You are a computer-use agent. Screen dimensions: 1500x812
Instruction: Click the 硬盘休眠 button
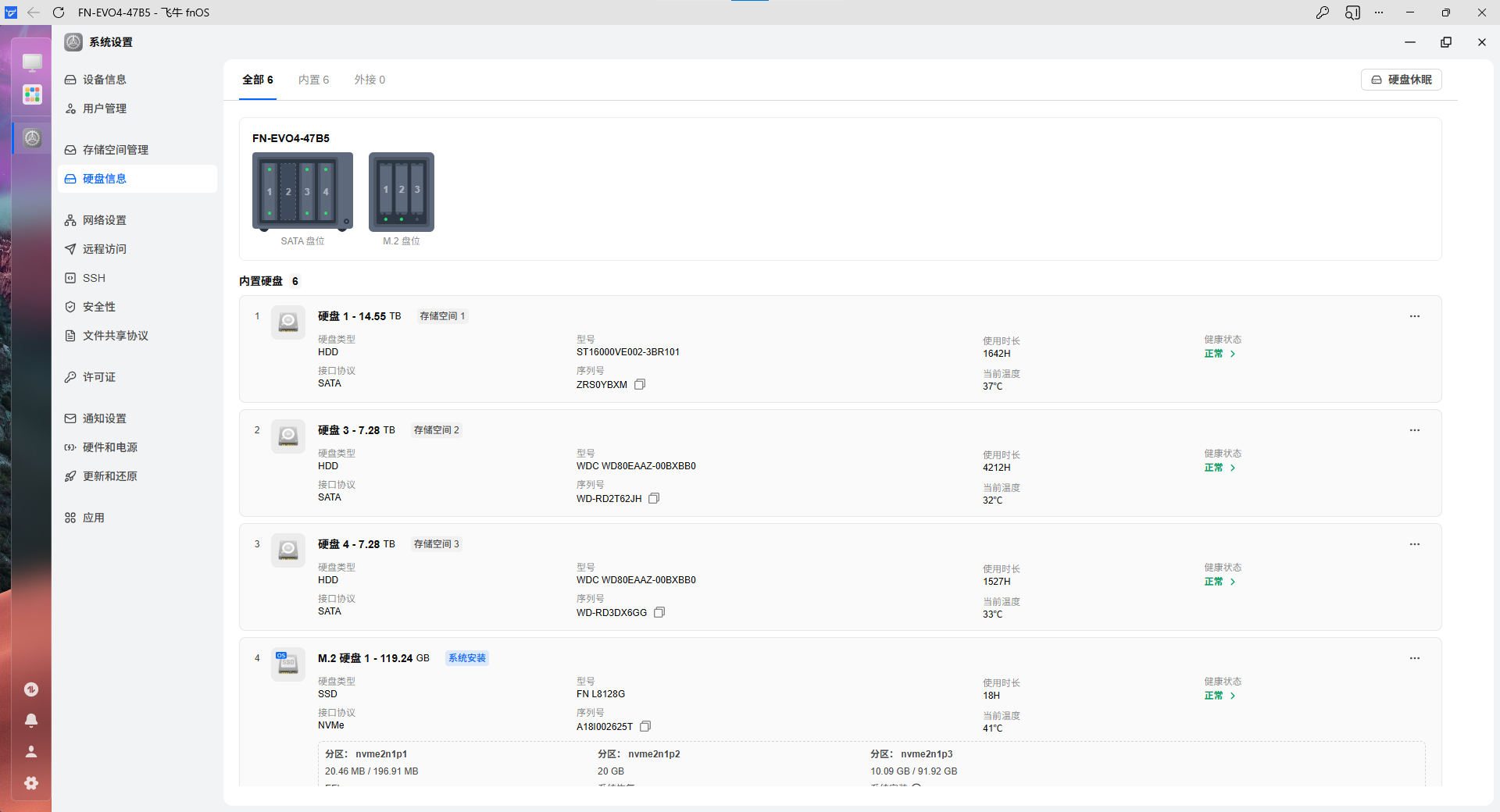1402,80
